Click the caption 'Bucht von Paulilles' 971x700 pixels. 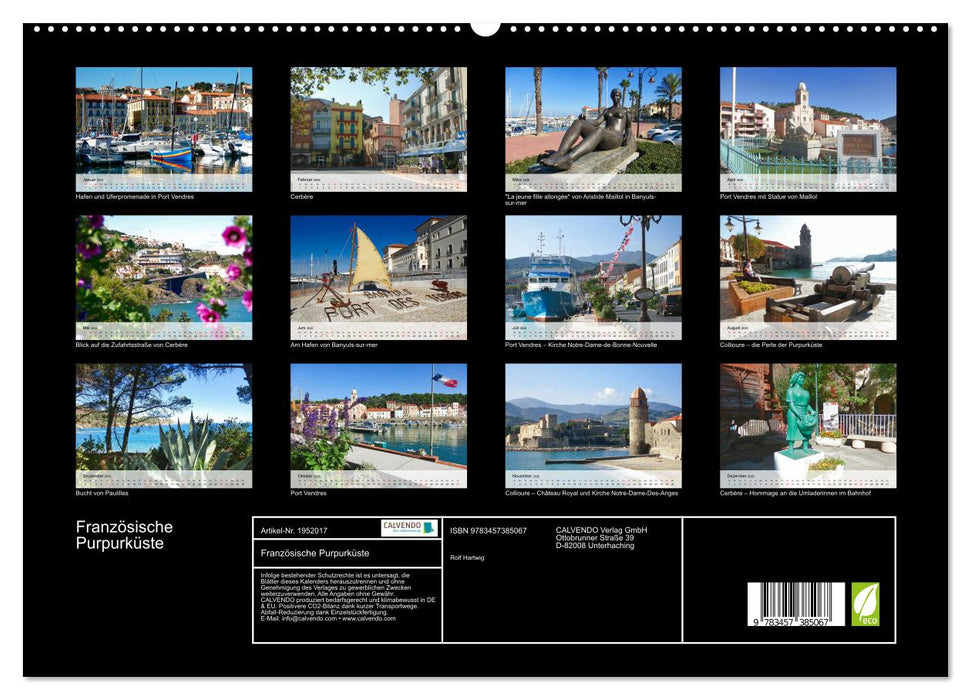tap(103, 491)
